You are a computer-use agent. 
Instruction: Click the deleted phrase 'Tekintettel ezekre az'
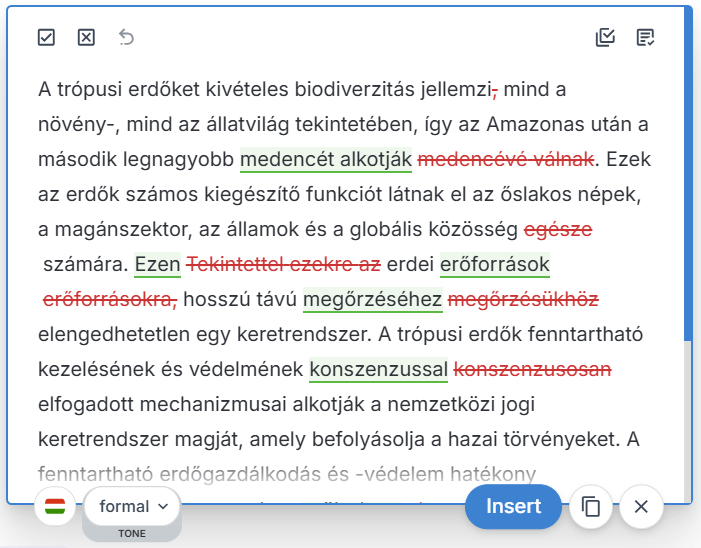click(x=284, y=265)
